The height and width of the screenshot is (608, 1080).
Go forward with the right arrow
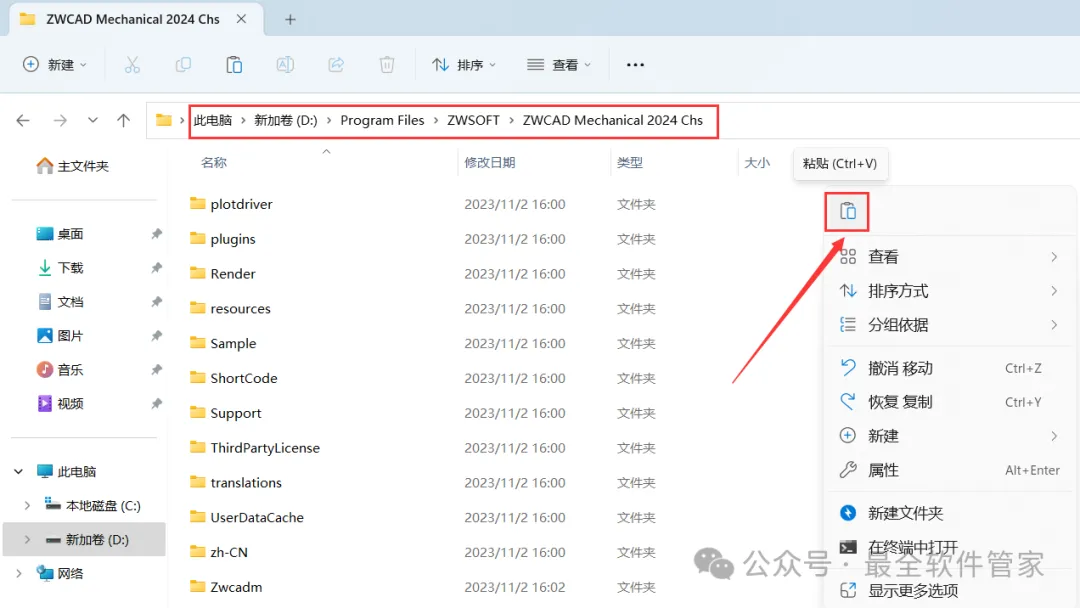61,120
